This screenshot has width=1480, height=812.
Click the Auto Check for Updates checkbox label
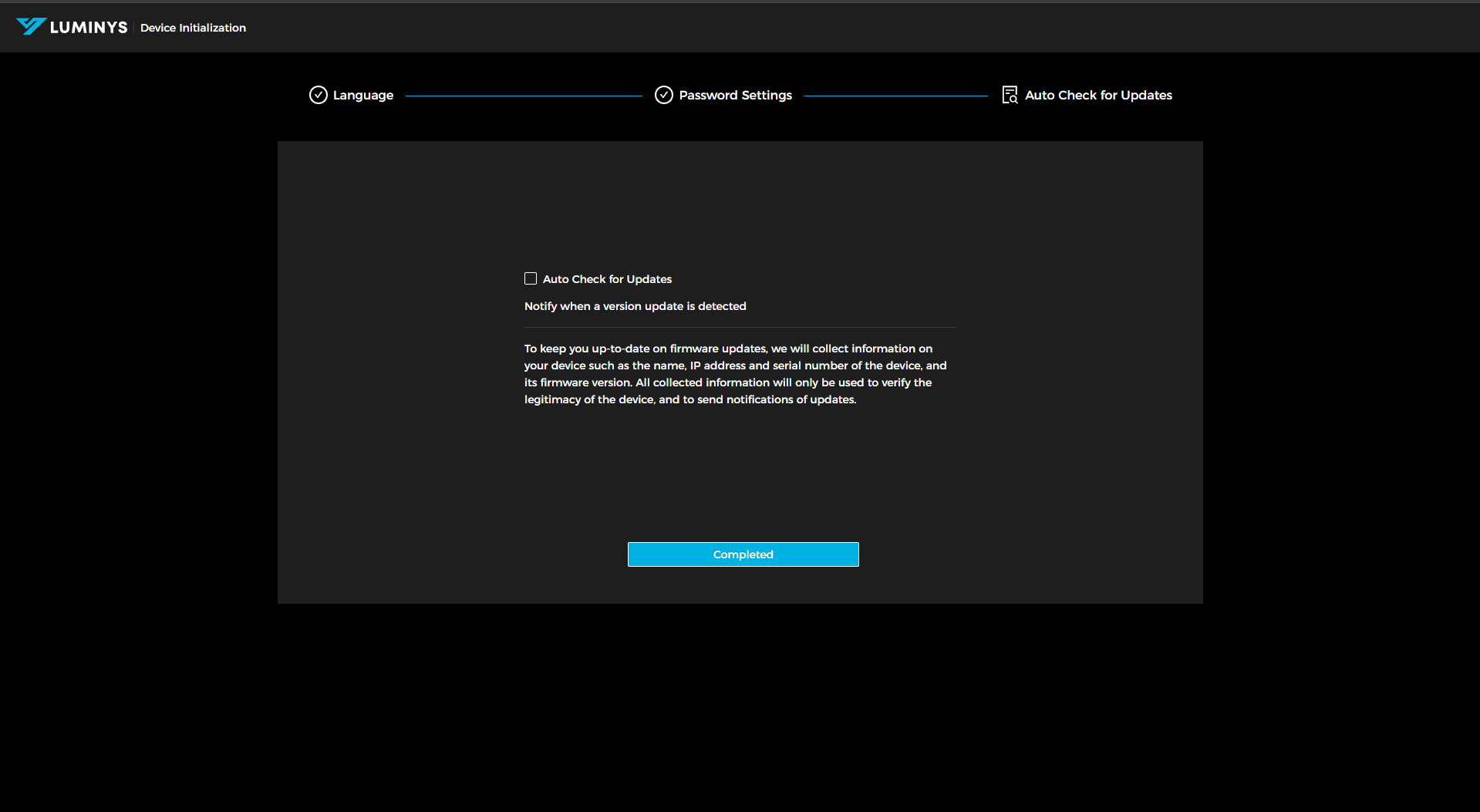(607, 279)
